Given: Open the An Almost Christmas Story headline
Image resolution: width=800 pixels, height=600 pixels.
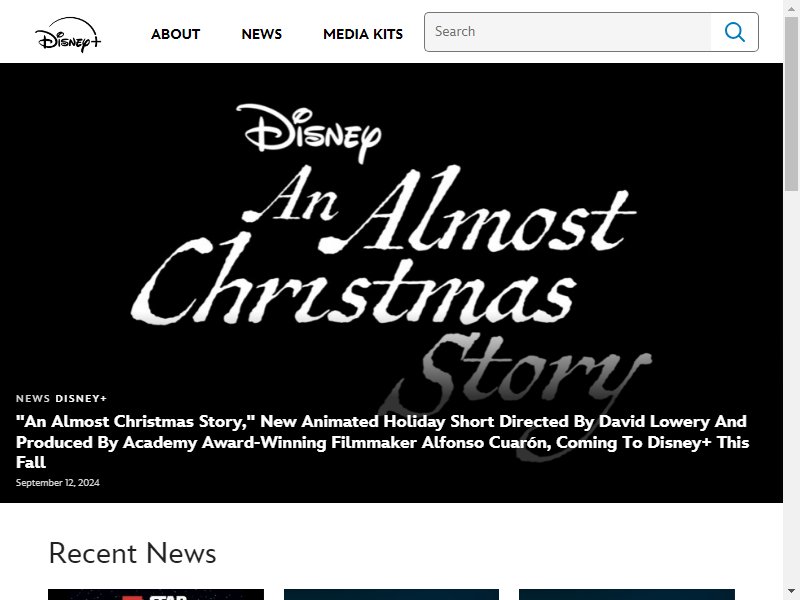Looking at the screenshot, I should [x=382, y=442].
